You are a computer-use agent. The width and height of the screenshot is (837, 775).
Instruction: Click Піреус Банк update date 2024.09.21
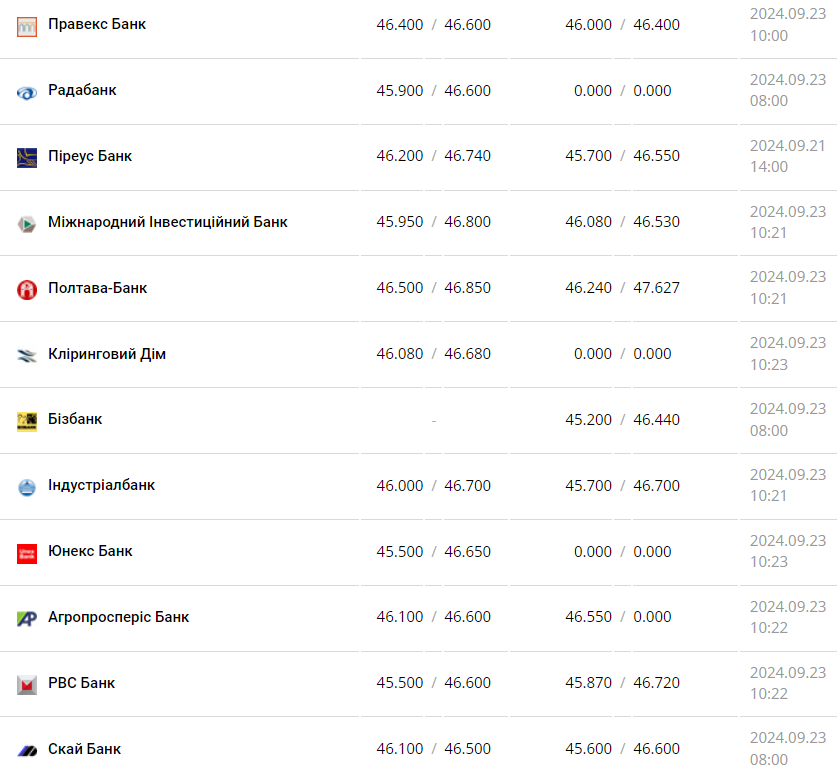coord(787,145)
